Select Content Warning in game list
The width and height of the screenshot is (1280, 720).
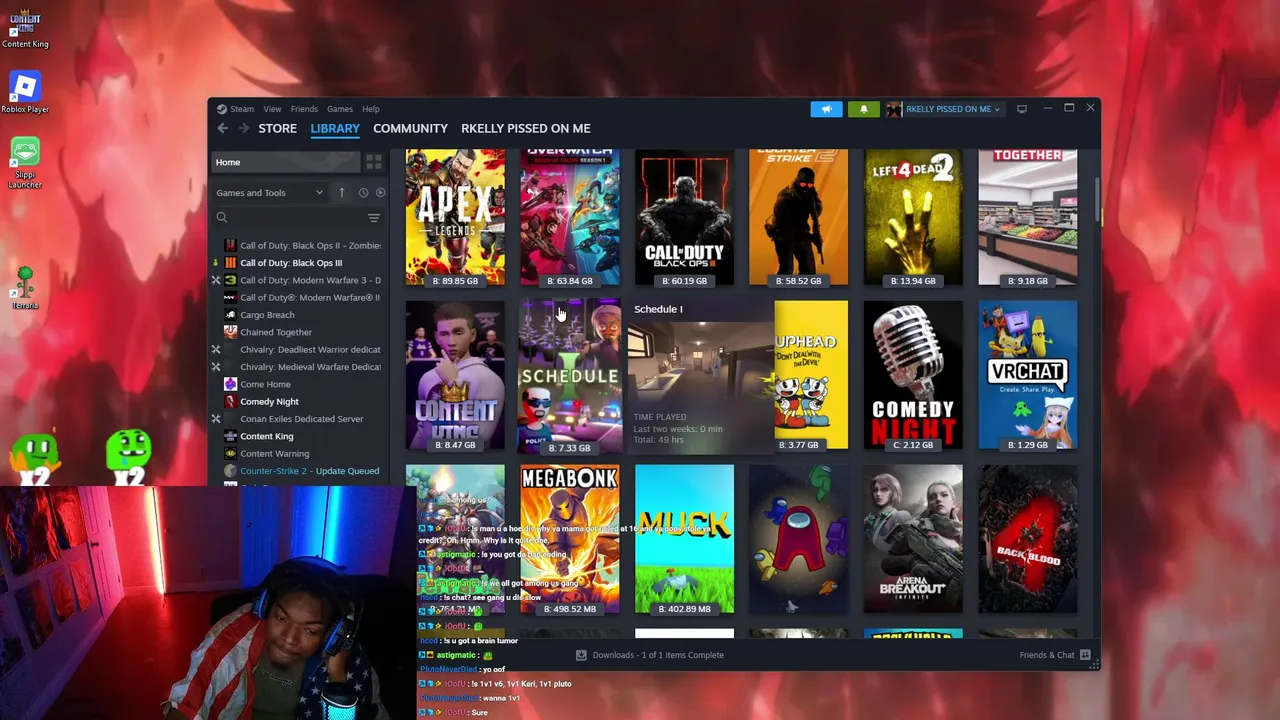tap(300, 453)
